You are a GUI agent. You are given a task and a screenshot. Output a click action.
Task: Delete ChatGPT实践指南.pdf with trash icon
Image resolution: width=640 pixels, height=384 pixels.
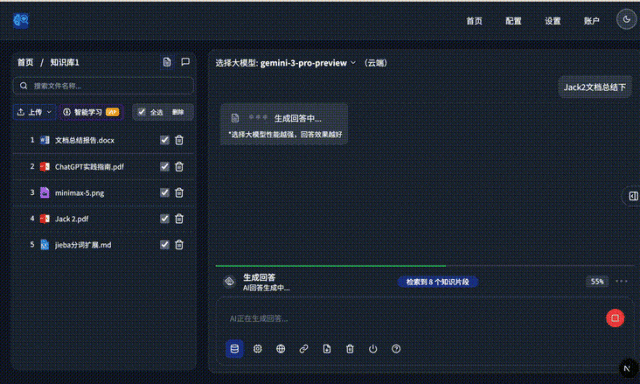[179, 166]
